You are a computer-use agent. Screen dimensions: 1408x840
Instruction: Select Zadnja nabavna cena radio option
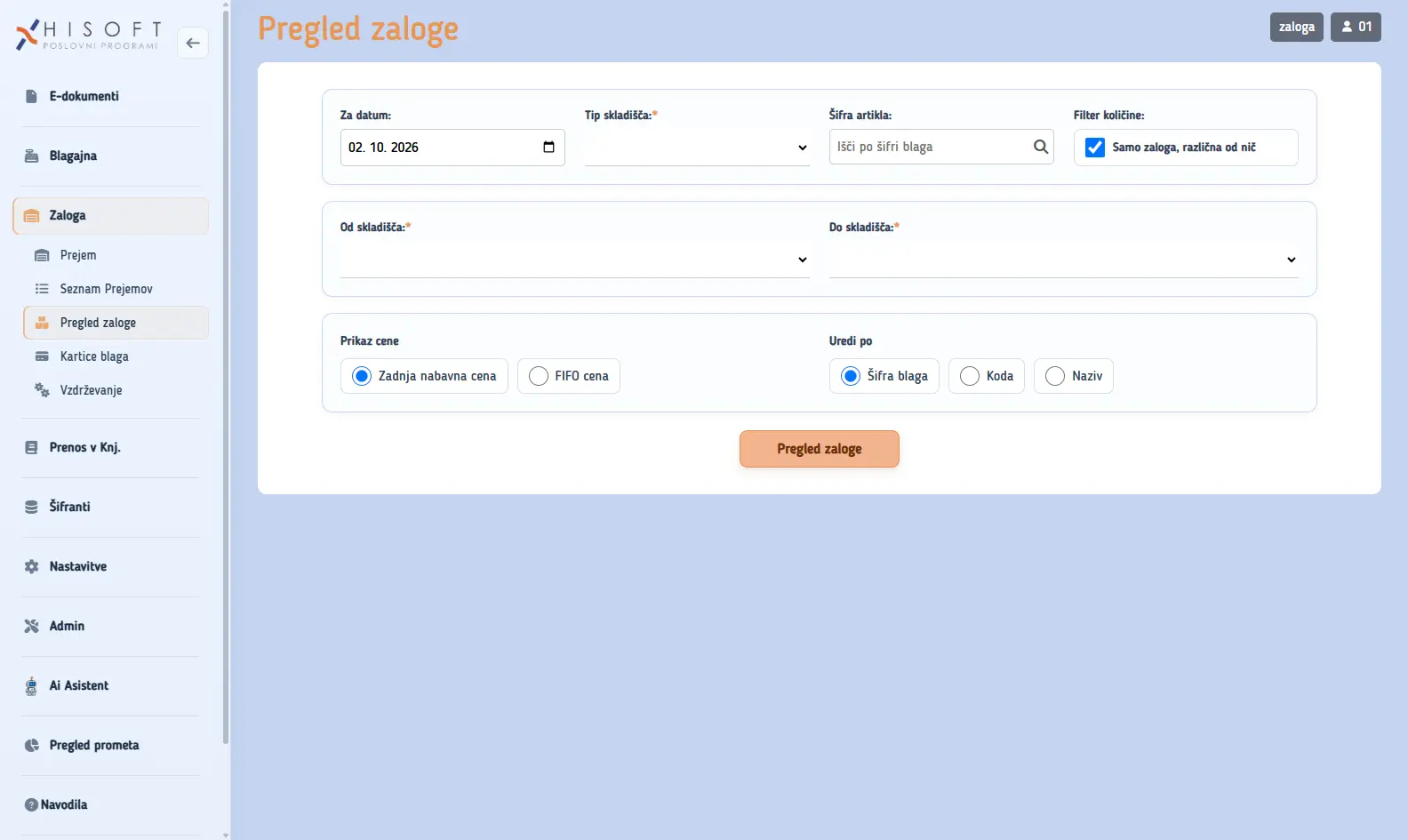(x=362, y=376)
